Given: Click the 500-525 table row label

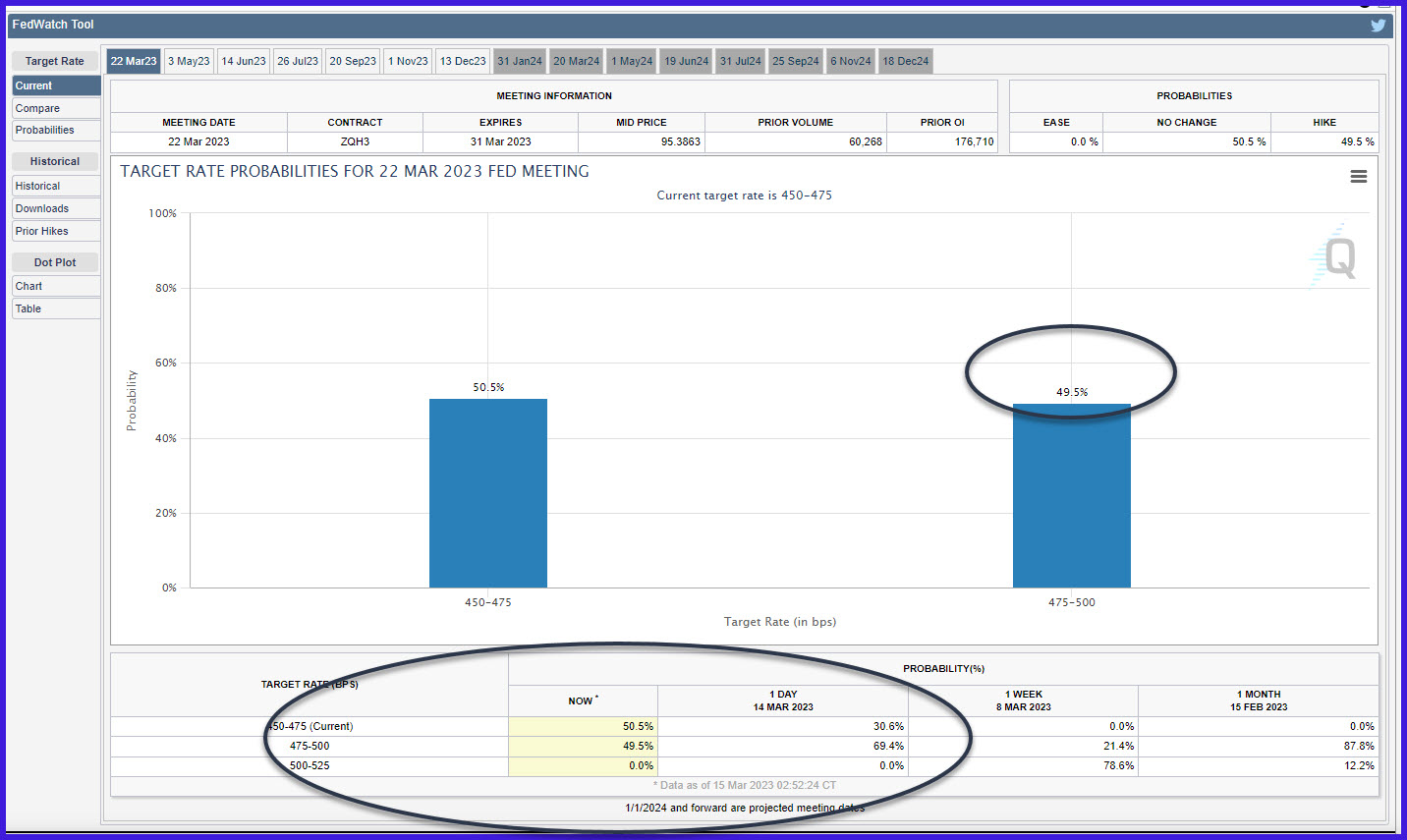Looking at the screenshot, I should click(x=310, y=765).
